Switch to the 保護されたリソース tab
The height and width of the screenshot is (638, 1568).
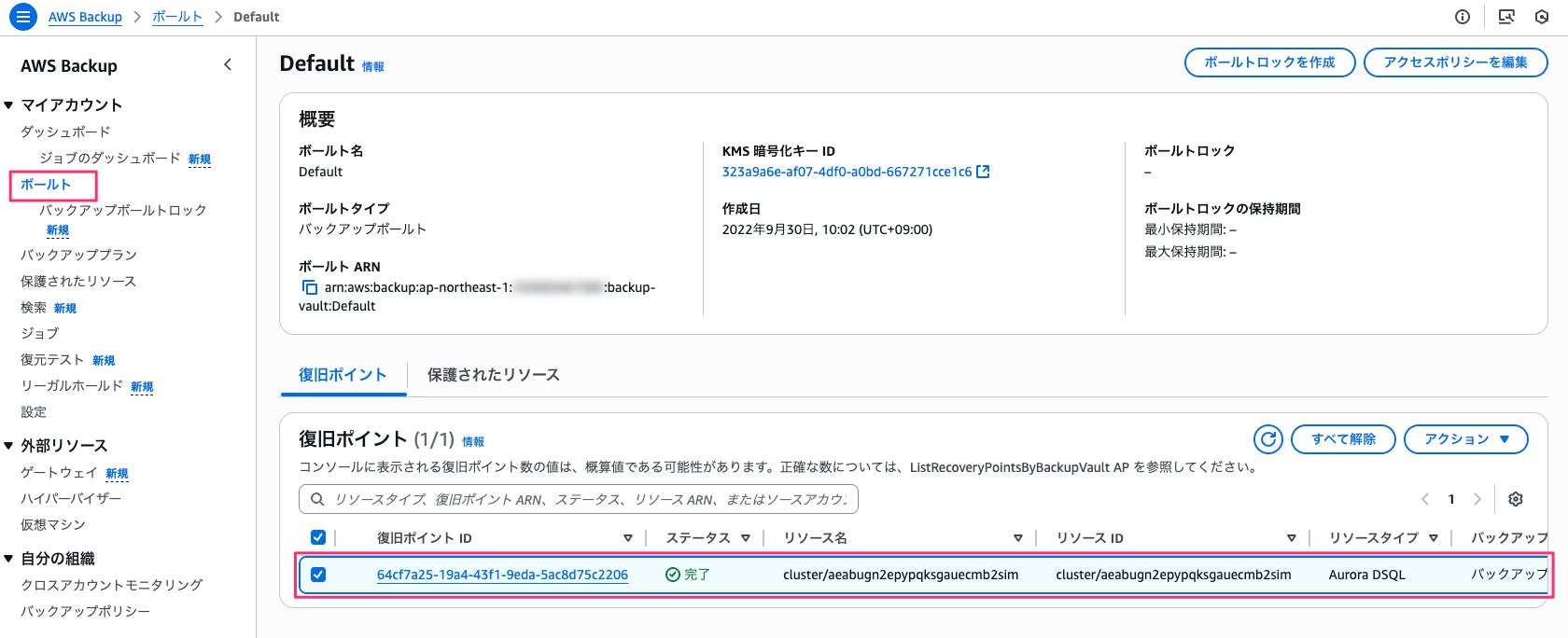pos(494,375)
